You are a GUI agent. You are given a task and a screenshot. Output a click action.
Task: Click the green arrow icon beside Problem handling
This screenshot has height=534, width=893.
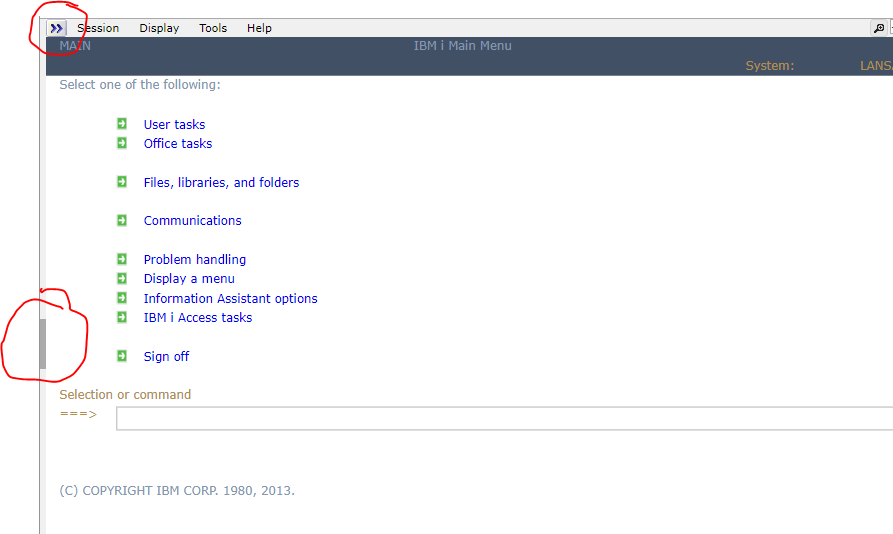[x=122, y=259]
